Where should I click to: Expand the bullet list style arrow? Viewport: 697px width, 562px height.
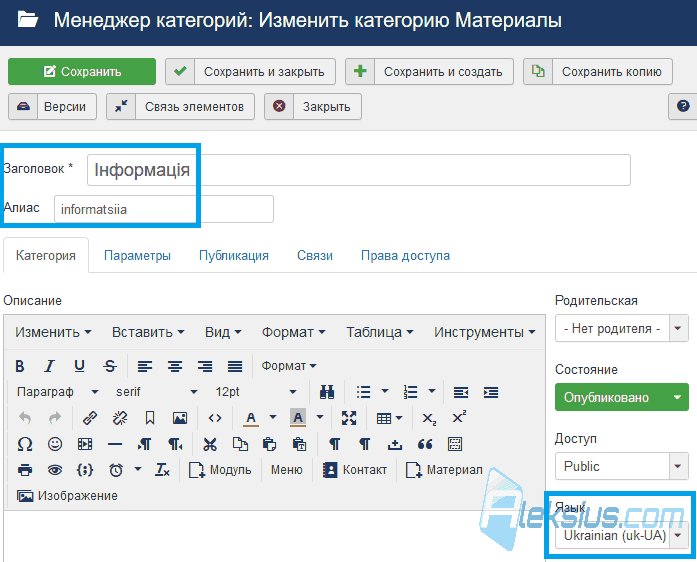pyautogui.click(x=385, y=391)
